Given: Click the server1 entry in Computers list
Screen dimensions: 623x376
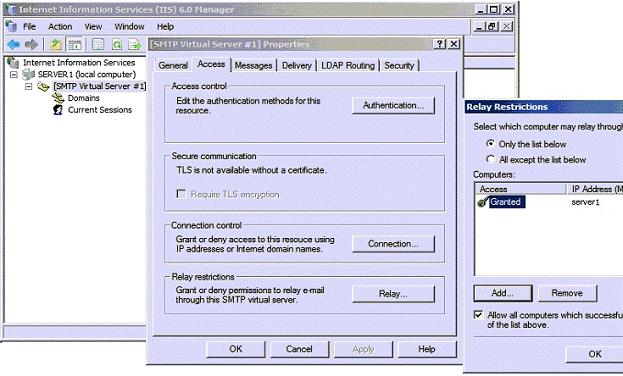Looking at the screenshot, I should (585, 202).
